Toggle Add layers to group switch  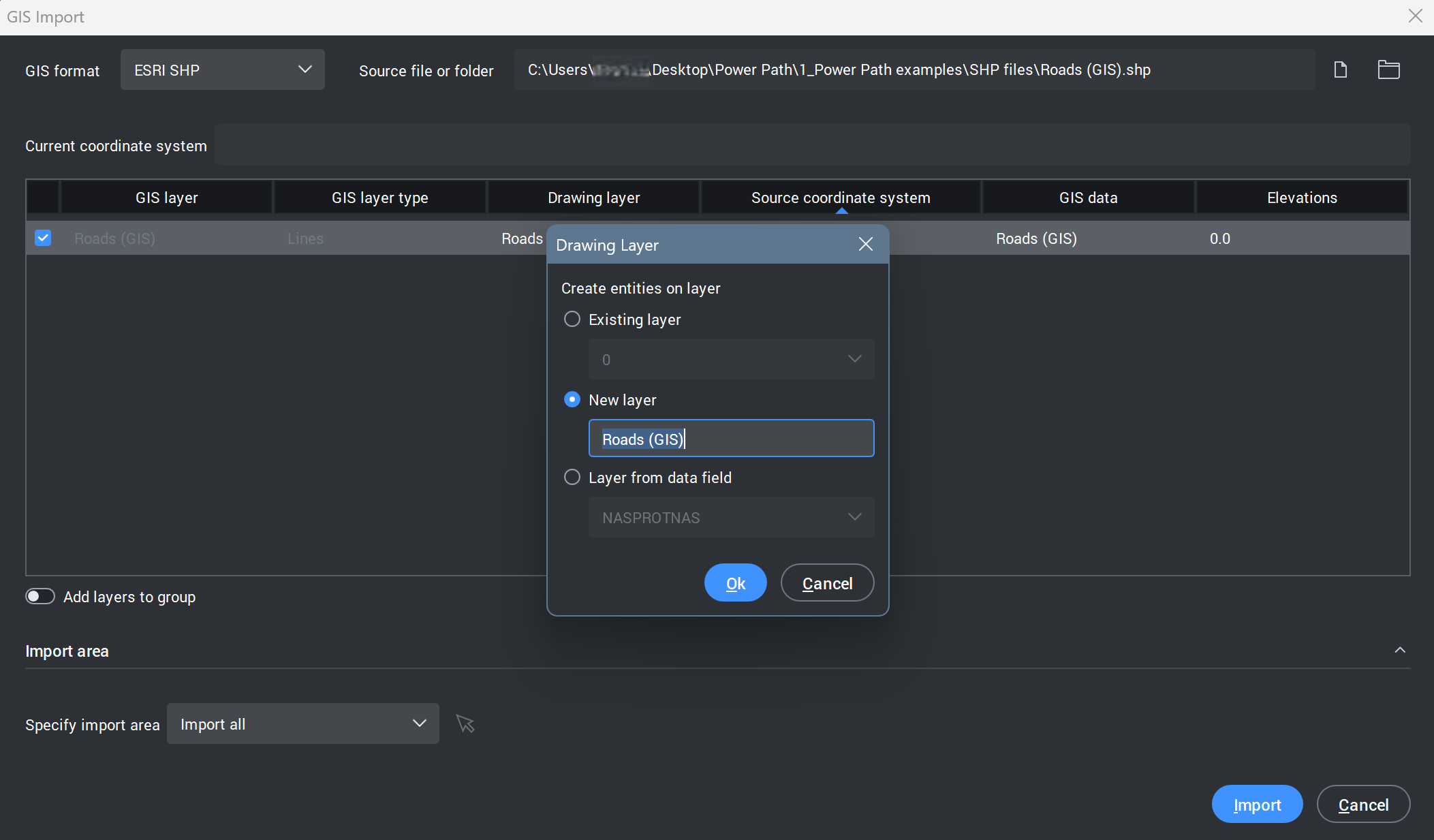40,596
